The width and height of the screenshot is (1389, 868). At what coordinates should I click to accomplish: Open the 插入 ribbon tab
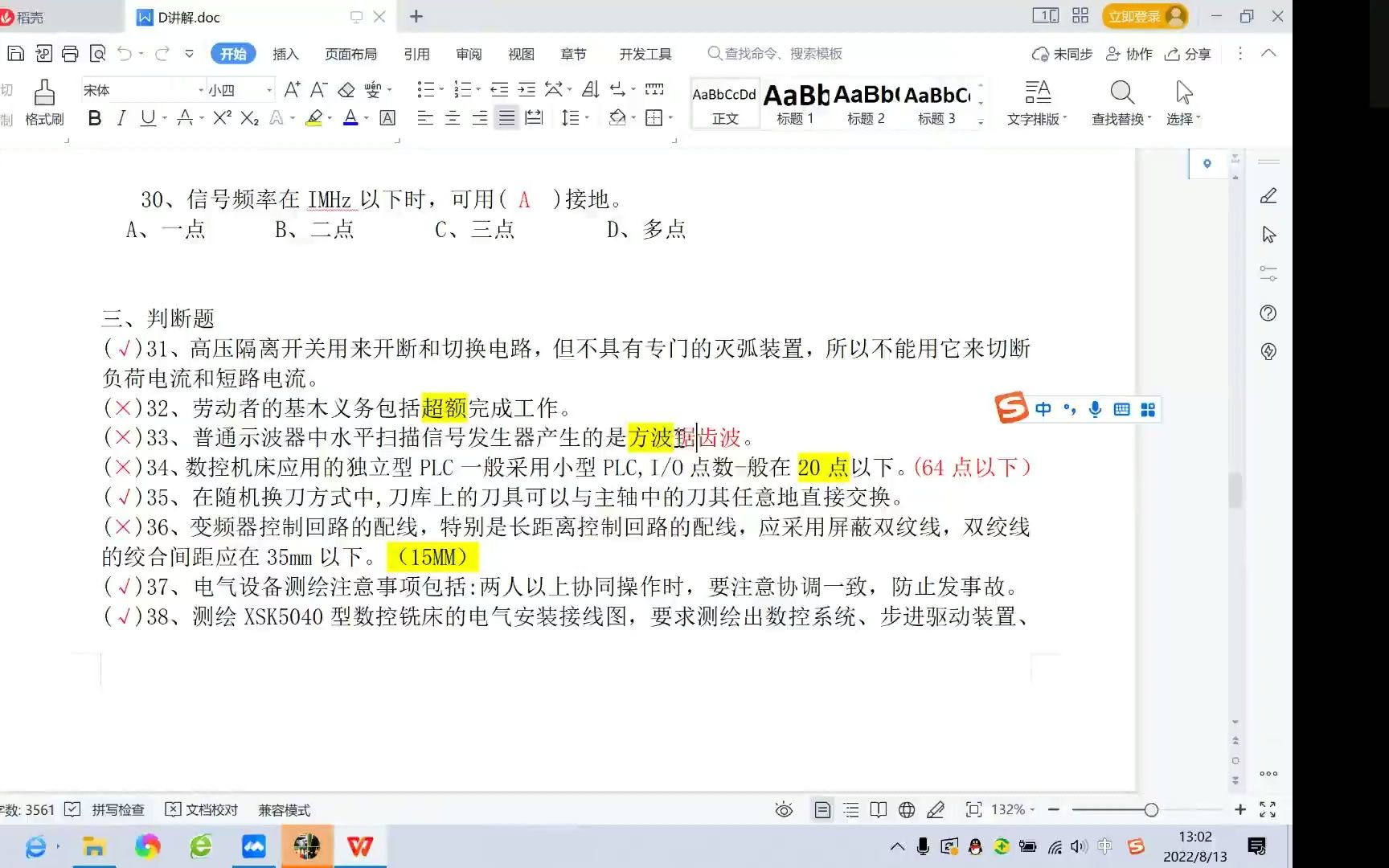click(285, 54)
